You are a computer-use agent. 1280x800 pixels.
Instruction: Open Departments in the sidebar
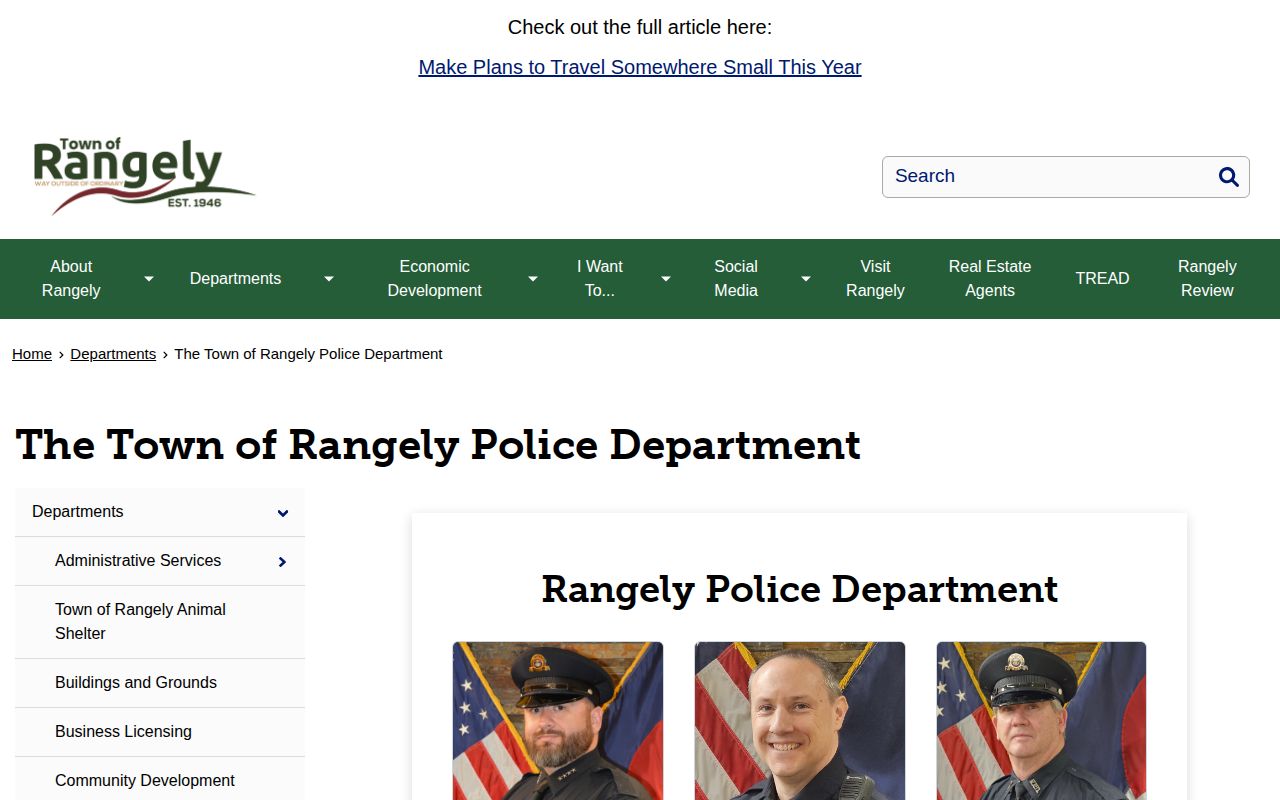tap(78, 512)
